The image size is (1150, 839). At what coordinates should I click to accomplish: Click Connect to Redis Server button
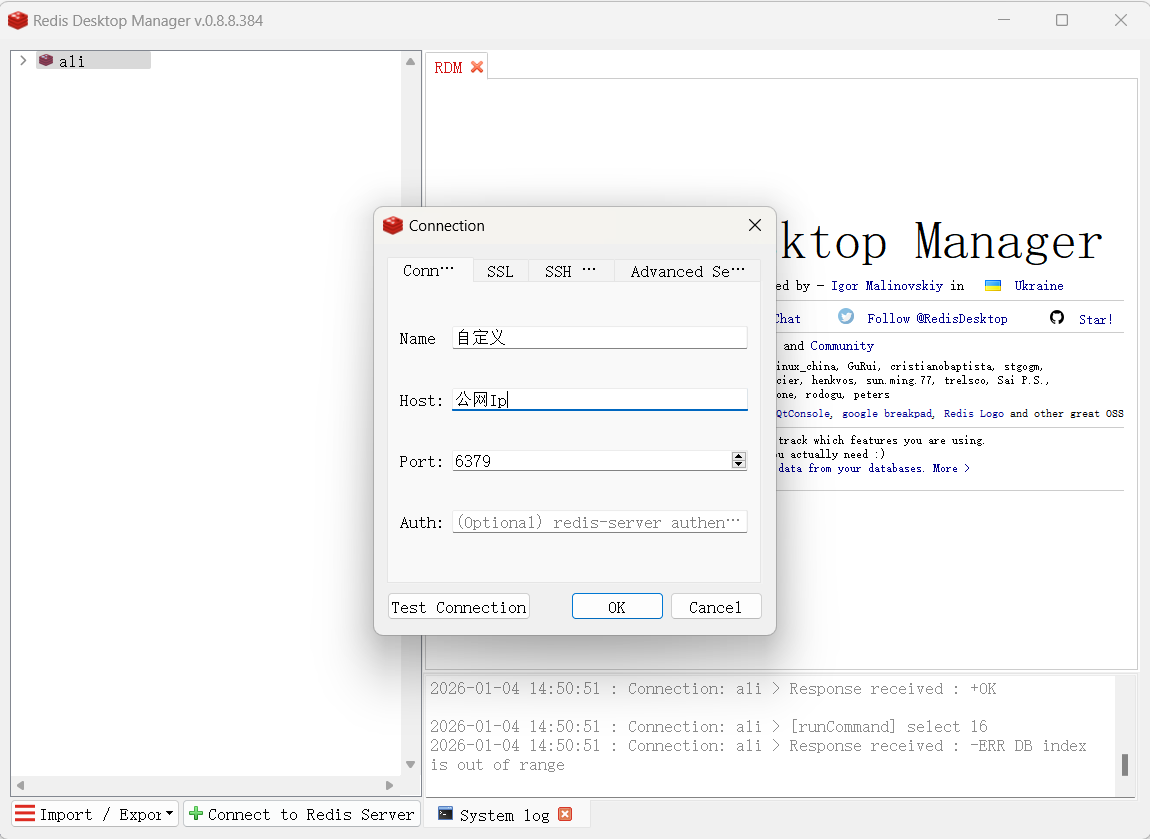coord(301,814)
